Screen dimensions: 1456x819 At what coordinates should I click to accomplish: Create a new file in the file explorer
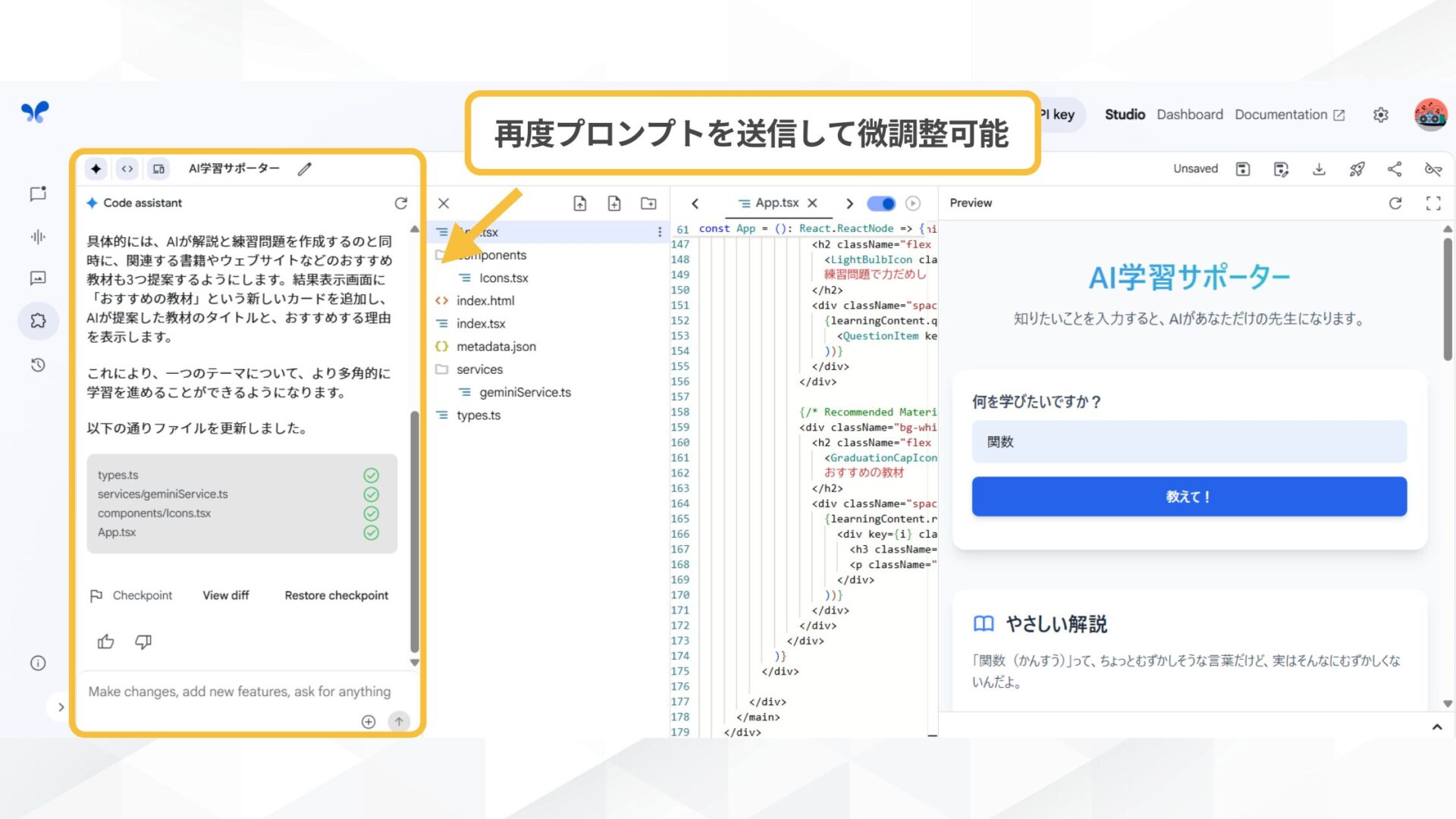(613, 203)
